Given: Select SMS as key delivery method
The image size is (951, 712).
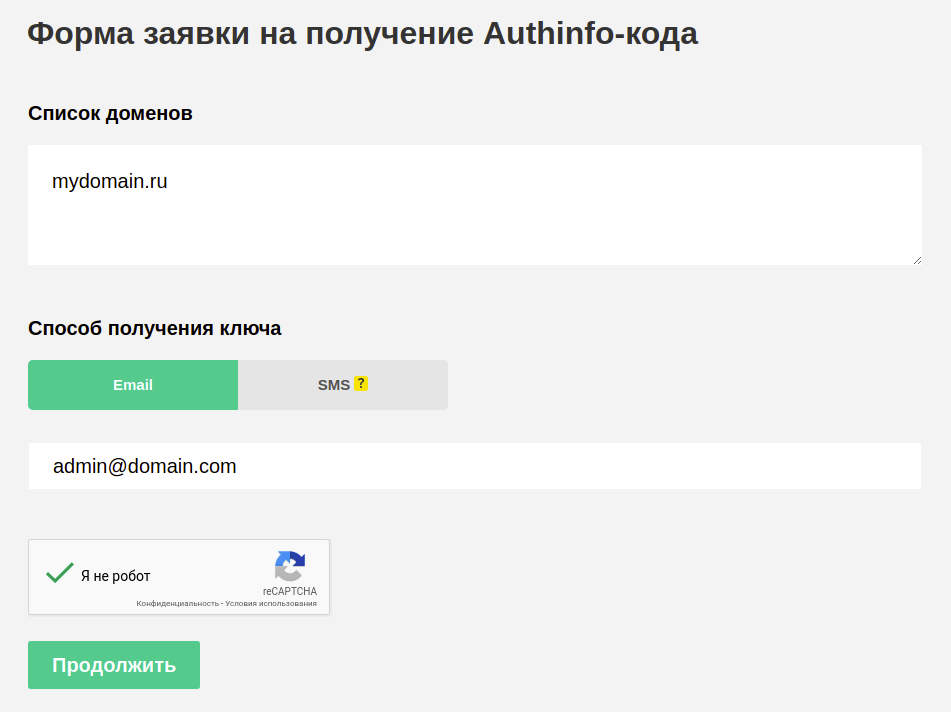Looking at the screenshot, I should [x=333, y=385].
